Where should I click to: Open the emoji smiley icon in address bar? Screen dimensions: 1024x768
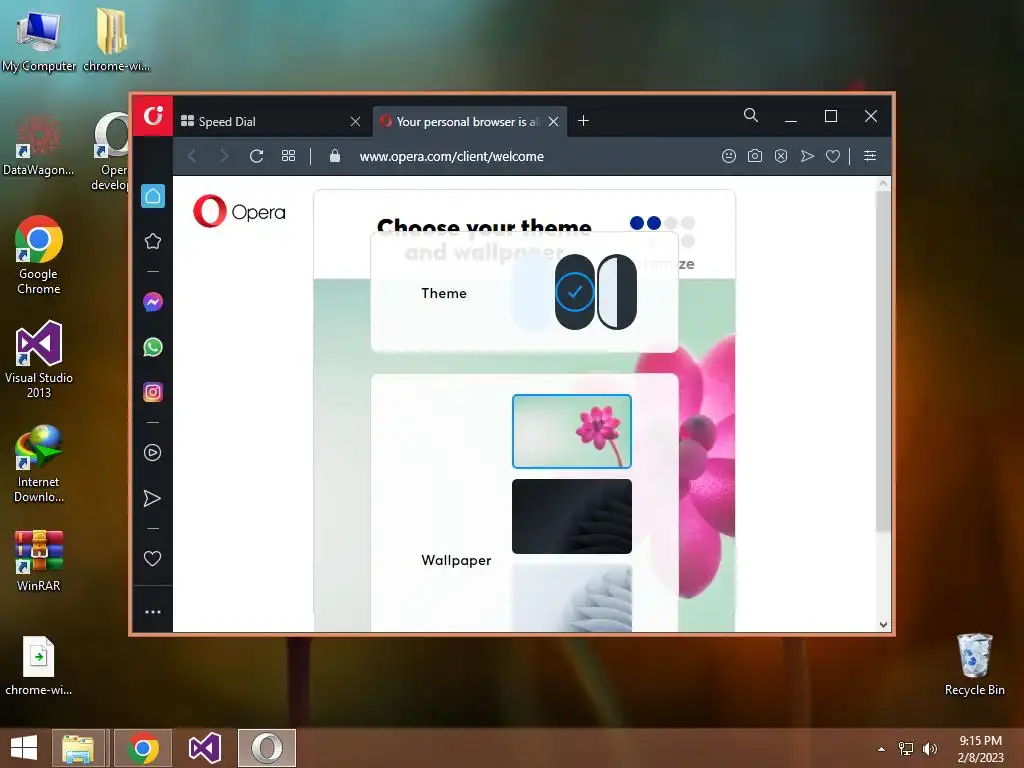[729, 156]
